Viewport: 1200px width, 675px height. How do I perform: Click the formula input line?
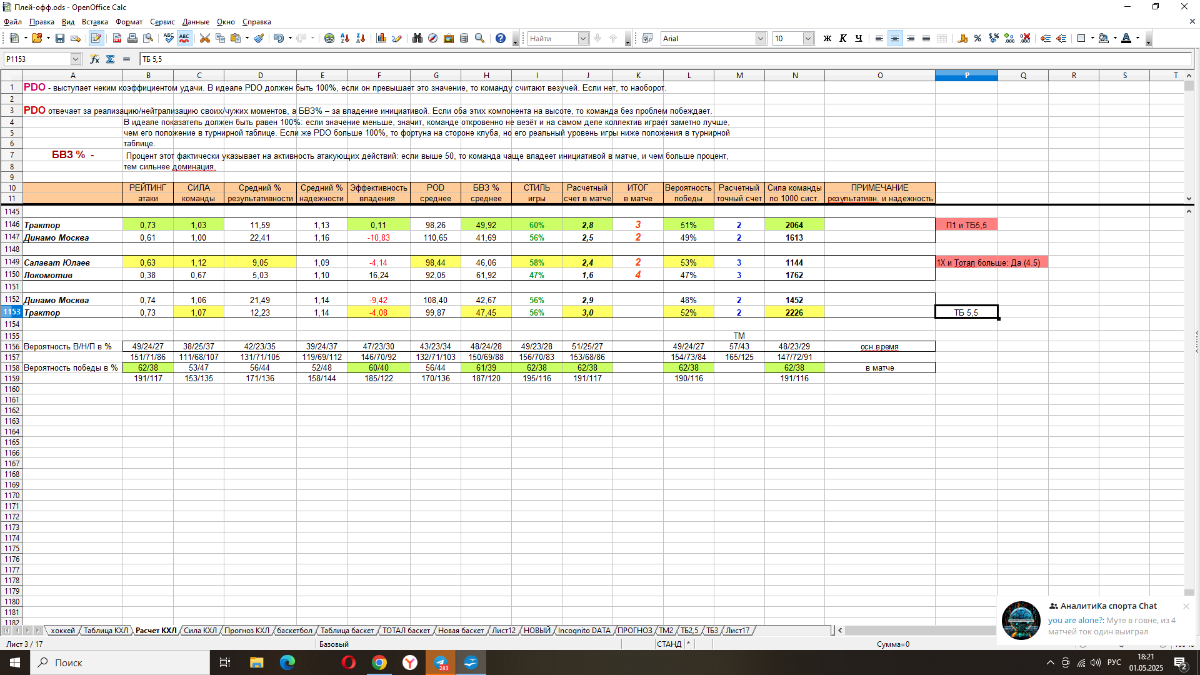coord(665,60)
